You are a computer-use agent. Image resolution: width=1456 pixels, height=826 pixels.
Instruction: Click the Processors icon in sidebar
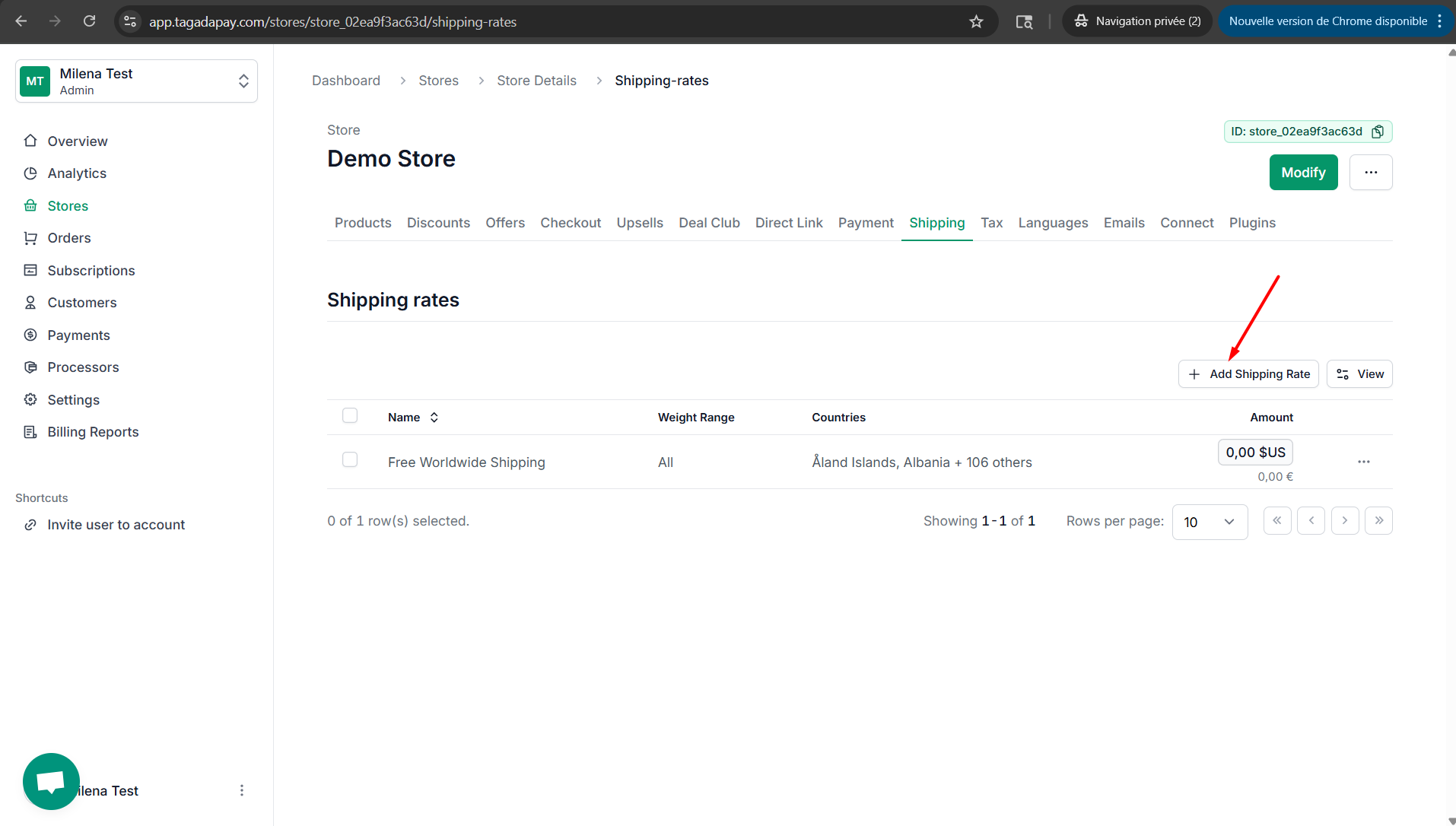click(x=30, y=367)
